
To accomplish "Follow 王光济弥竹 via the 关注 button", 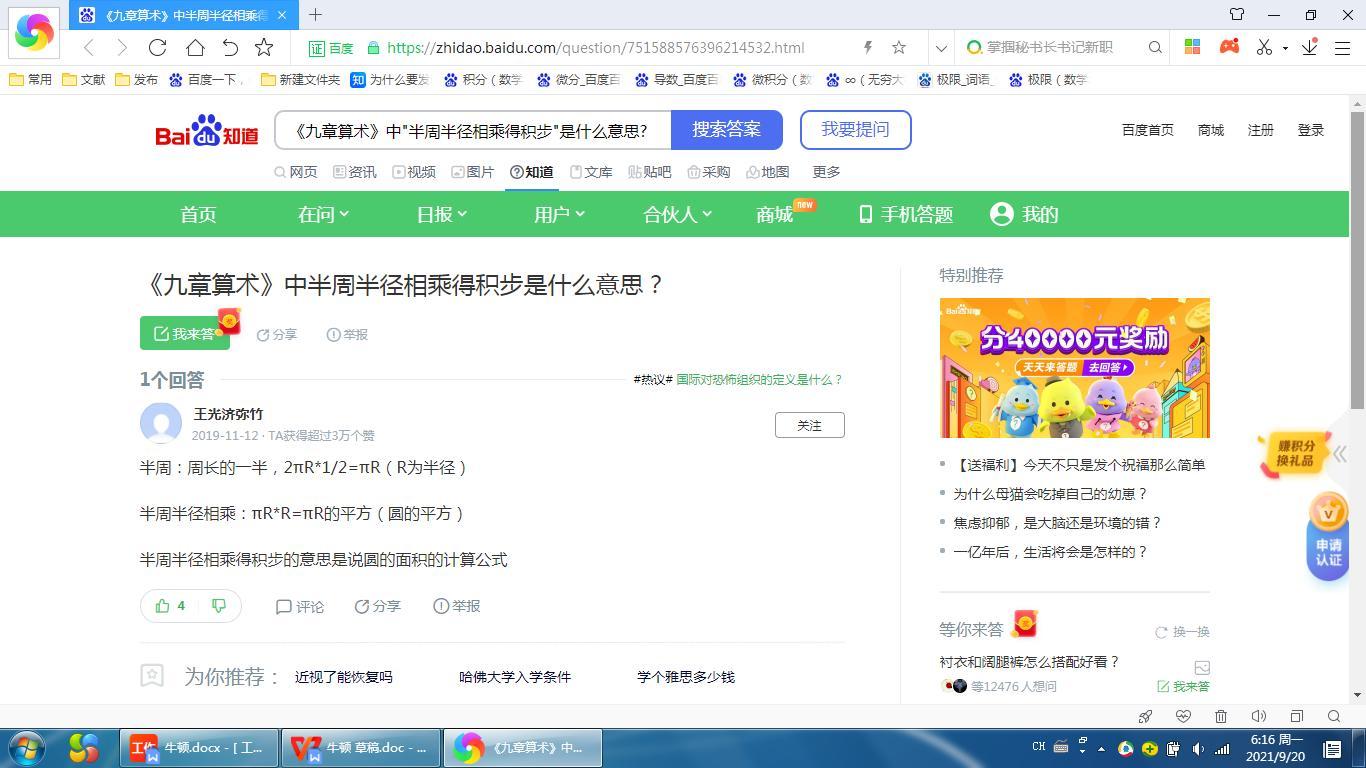I will coord(809,425).
